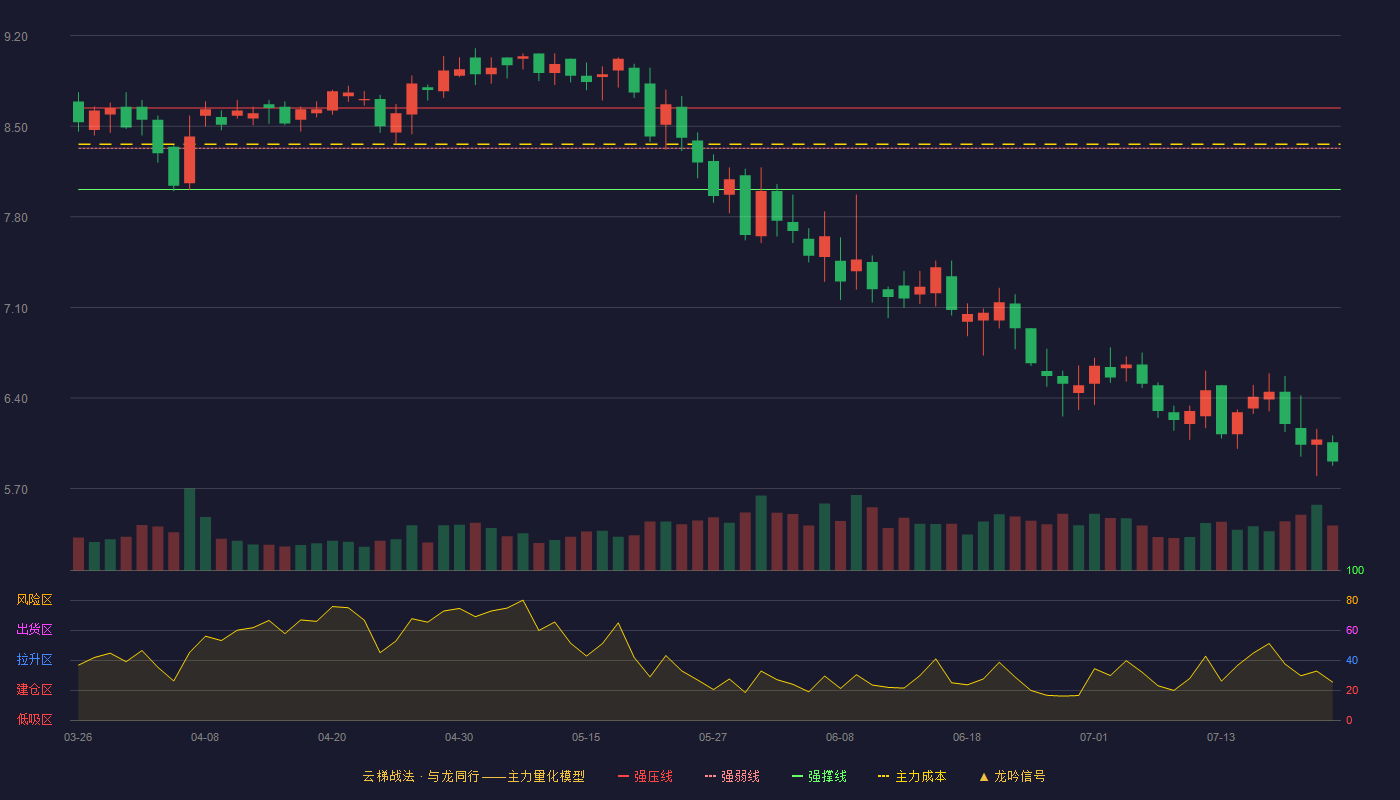Screen dimensions: 1400x800
Task: Click the pink dotted icon before 强弱线
Action: coord(710,776)
